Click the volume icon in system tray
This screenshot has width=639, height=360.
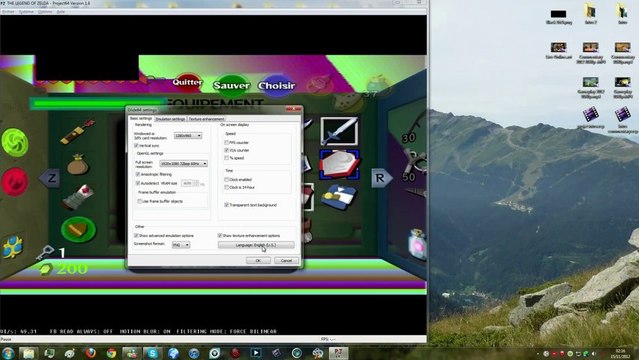[594, 353]
